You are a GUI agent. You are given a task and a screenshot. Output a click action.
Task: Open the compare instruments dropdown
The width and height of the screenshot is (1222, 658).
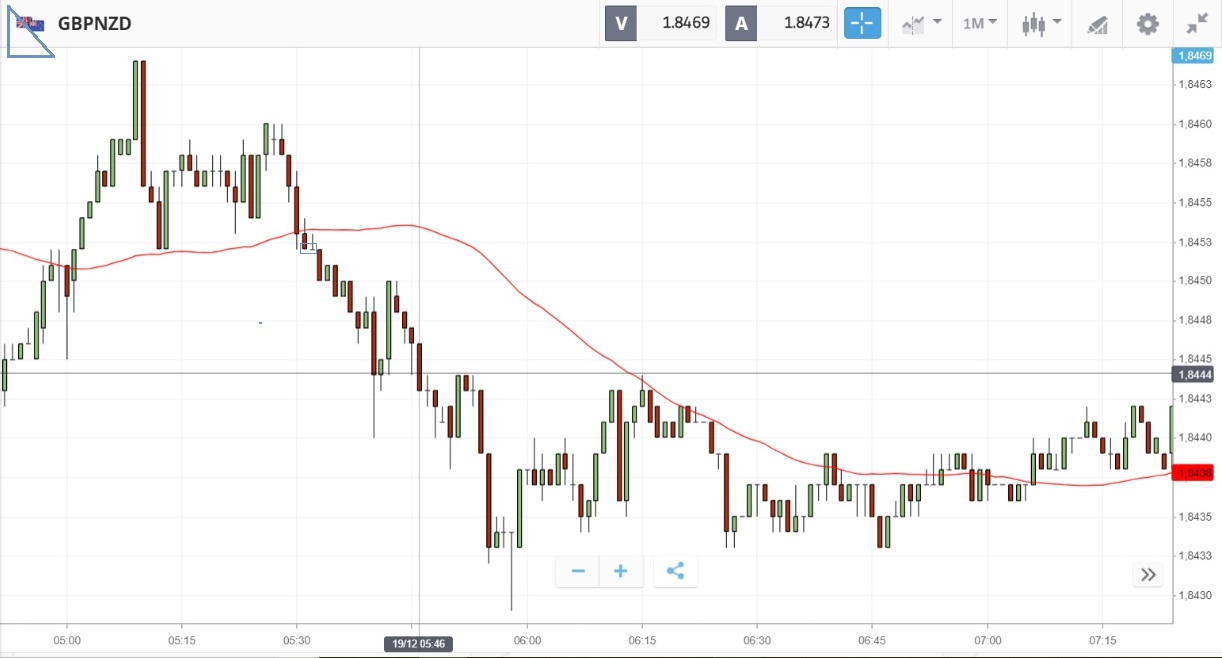click(x=921, y=23)
